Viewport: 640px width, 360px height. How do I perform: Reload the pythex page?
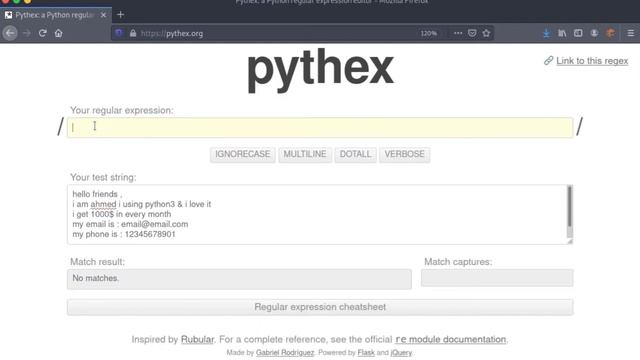click(42, 33)
